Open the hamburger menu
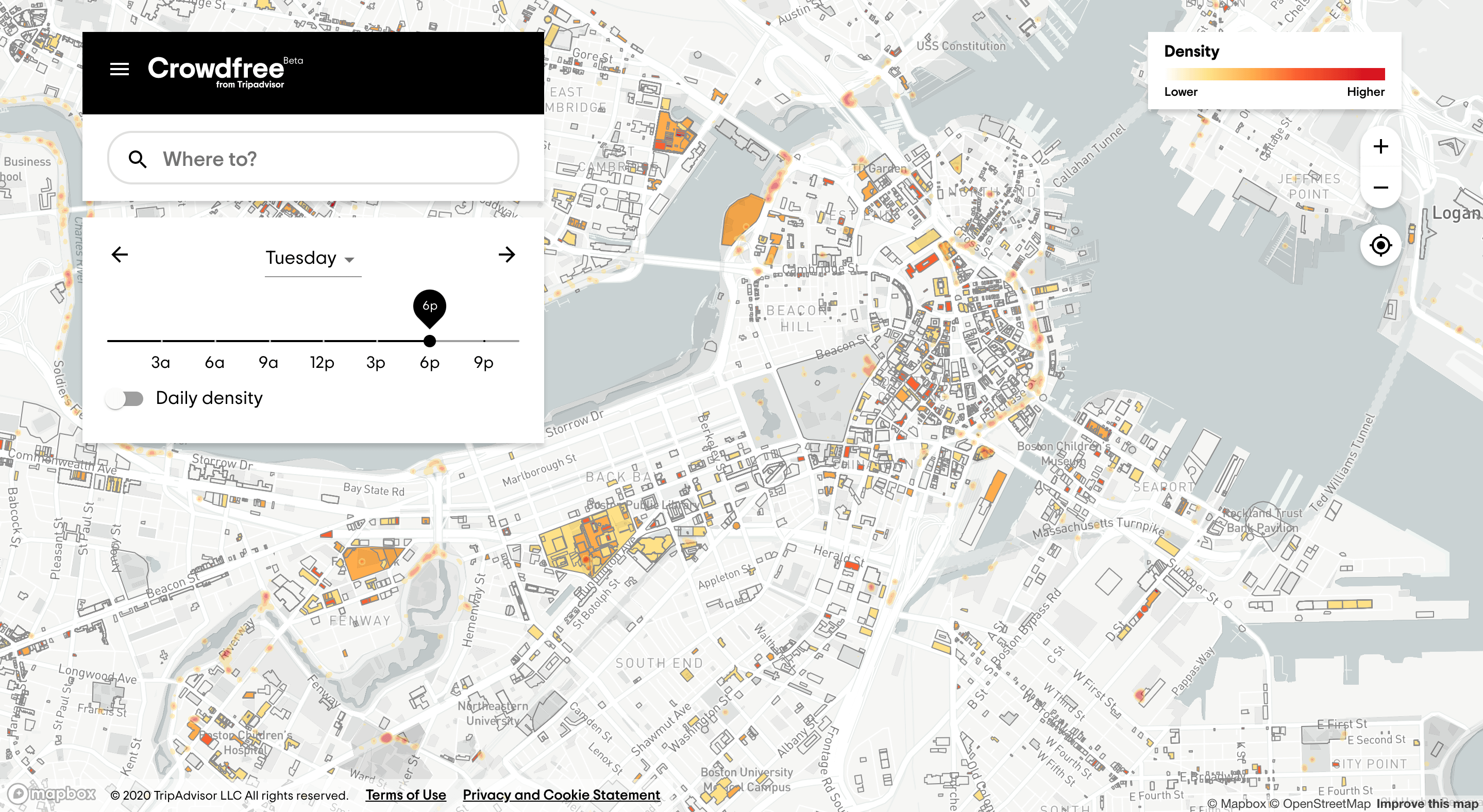1483x812 pixels. tap(119, 70)
